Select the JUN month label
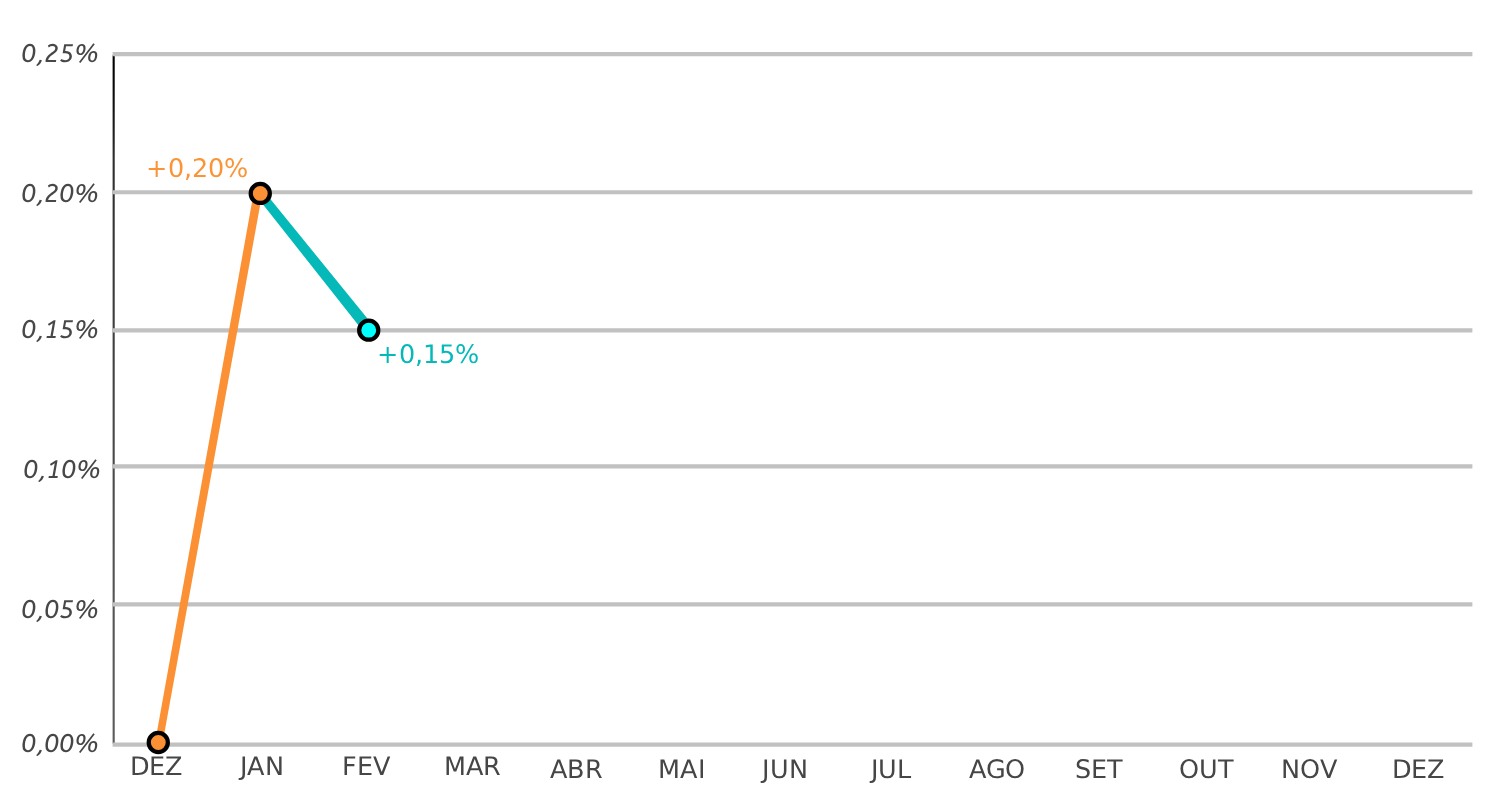The image size is (1500, 803). click(784, 769)
